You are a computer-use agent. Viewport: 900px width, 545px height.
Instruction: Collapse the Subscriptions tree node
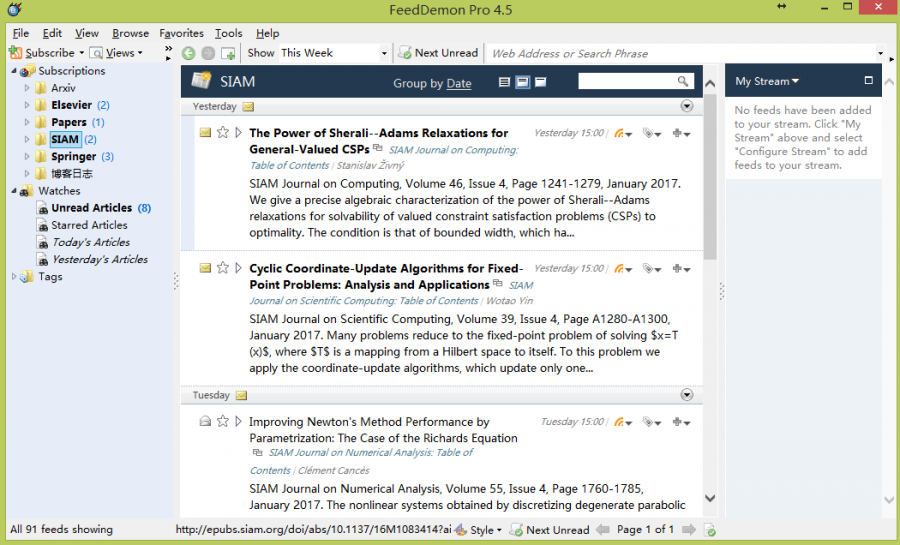(14, 71)
